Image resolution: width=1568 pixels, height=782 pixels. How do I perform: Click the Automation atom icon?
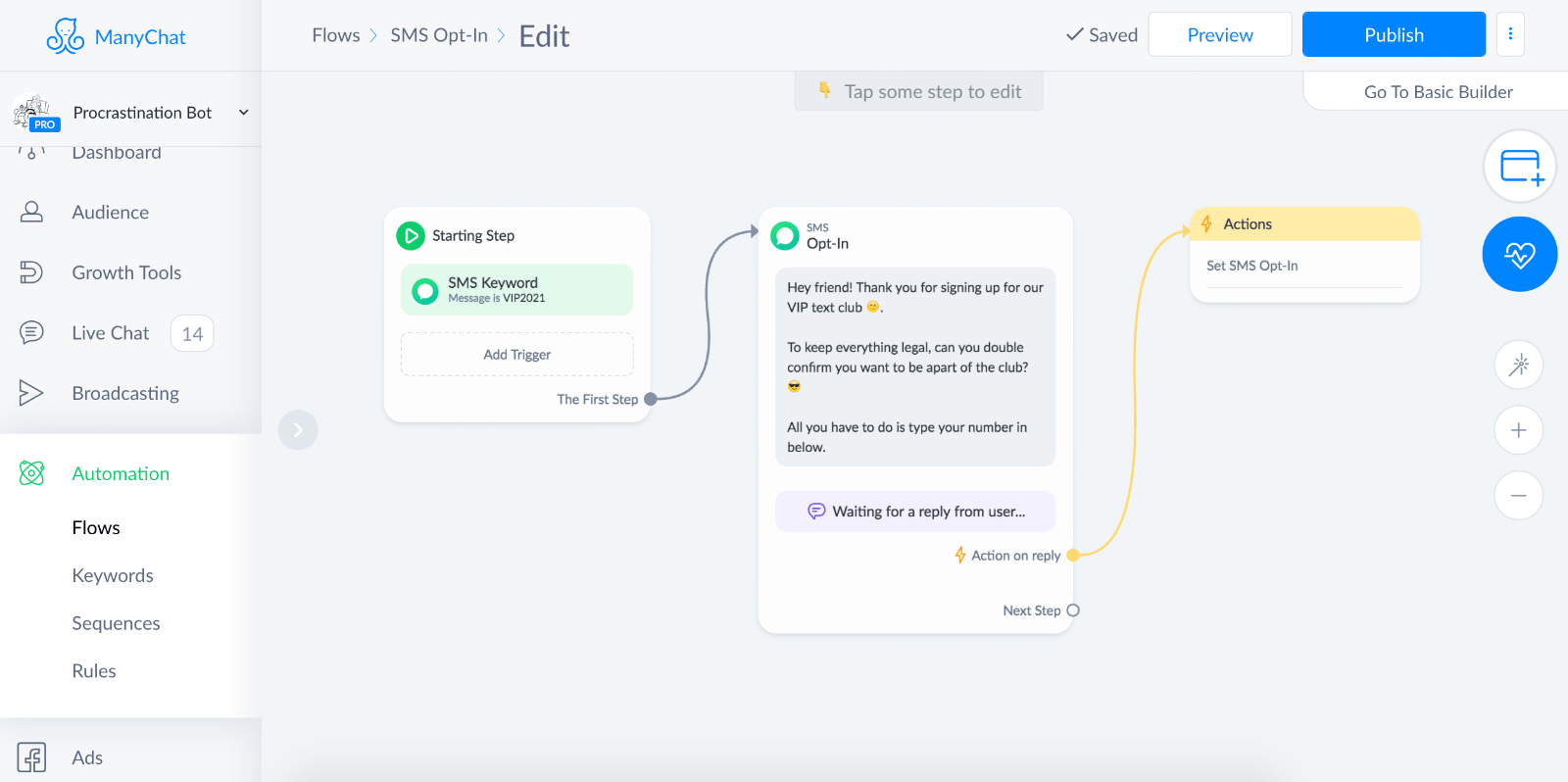[x=31, y=473]
